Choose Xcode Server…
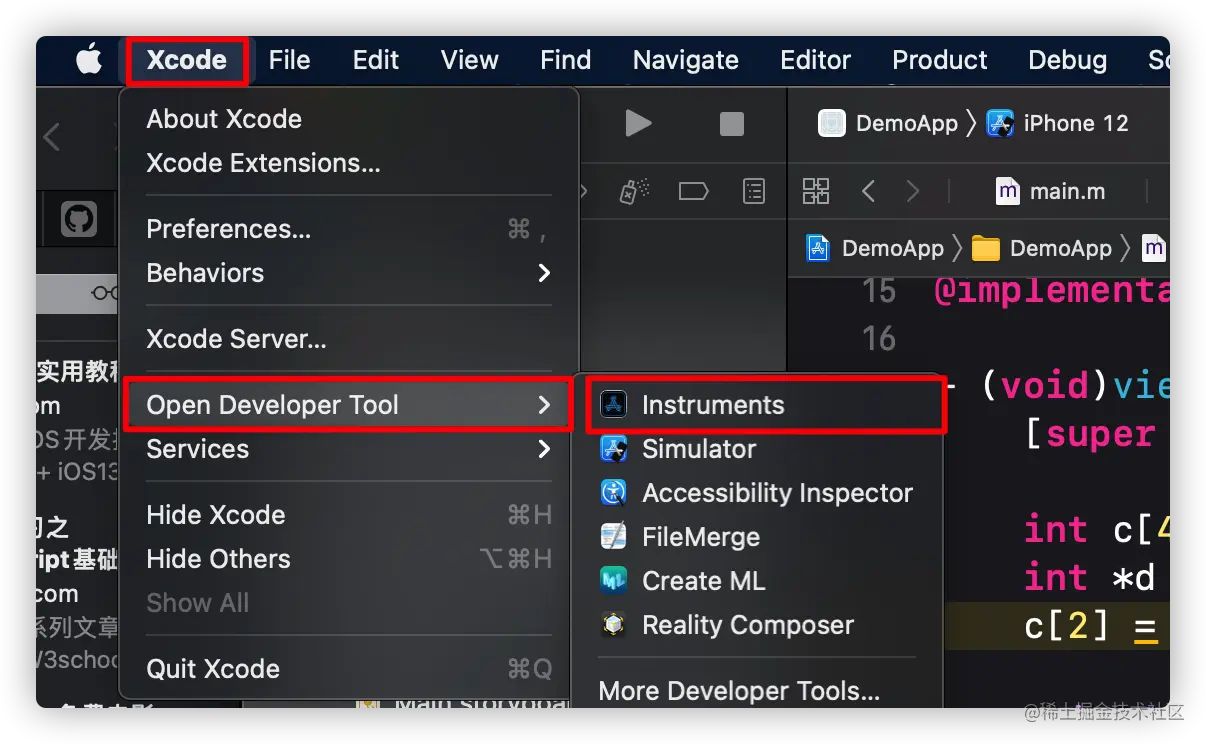1206x744 pixels. (348, 339)
